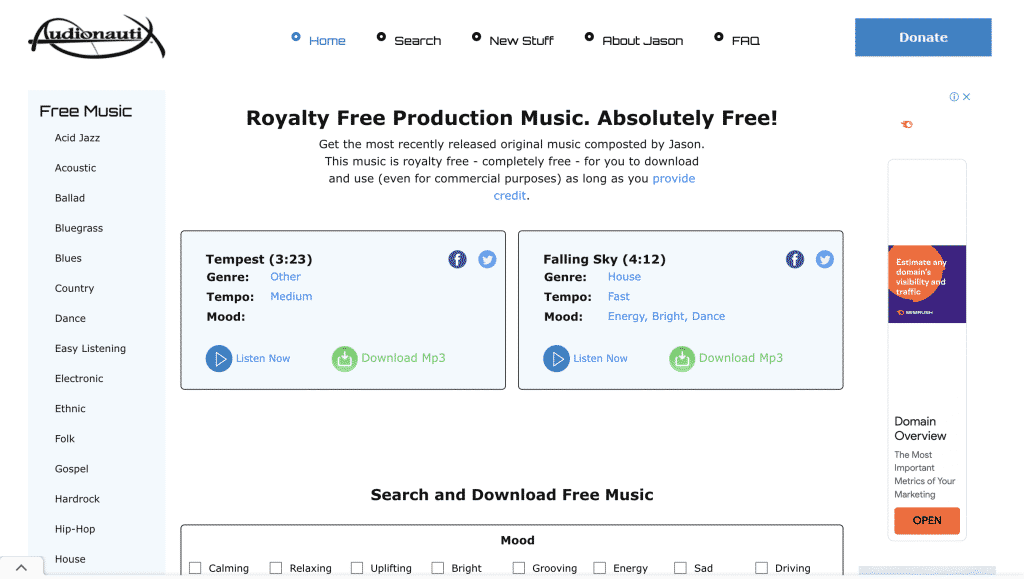Share Tempest on Twitter
The width and height of the screenshot is (1024, 579).
[487, 260]
